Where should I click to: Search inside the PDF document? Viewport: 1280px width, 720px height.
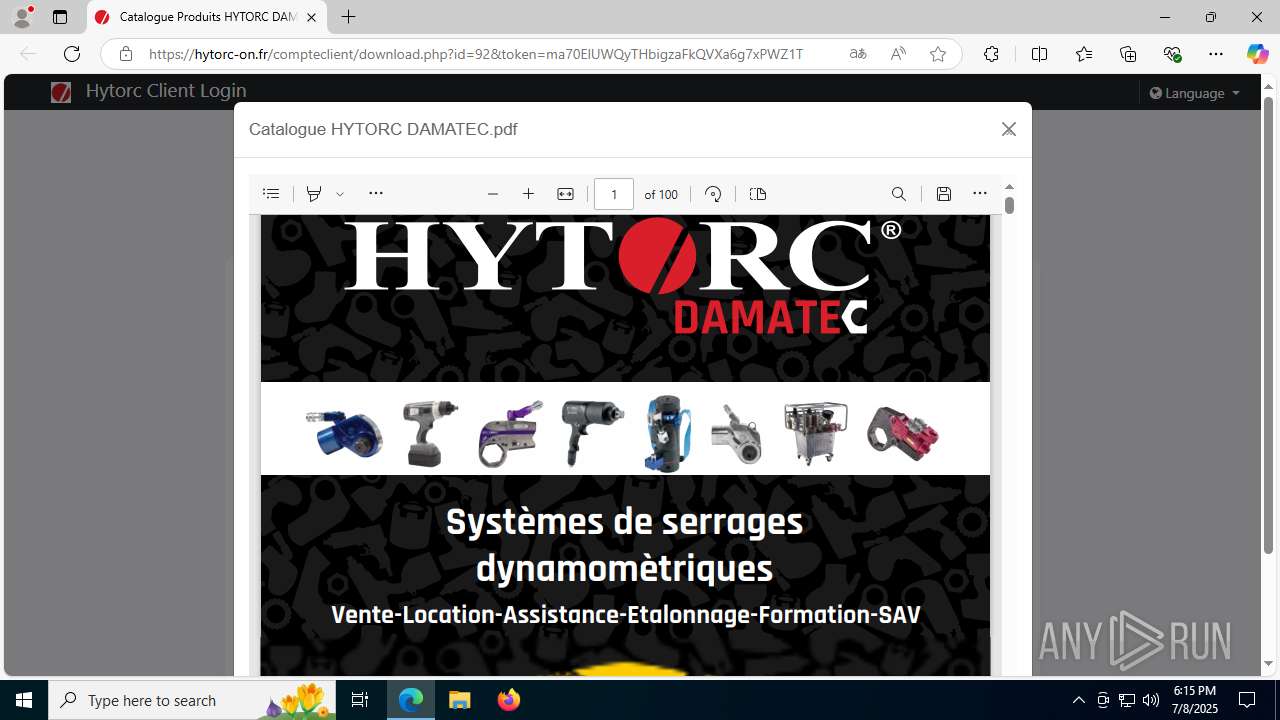pos(899,194)
